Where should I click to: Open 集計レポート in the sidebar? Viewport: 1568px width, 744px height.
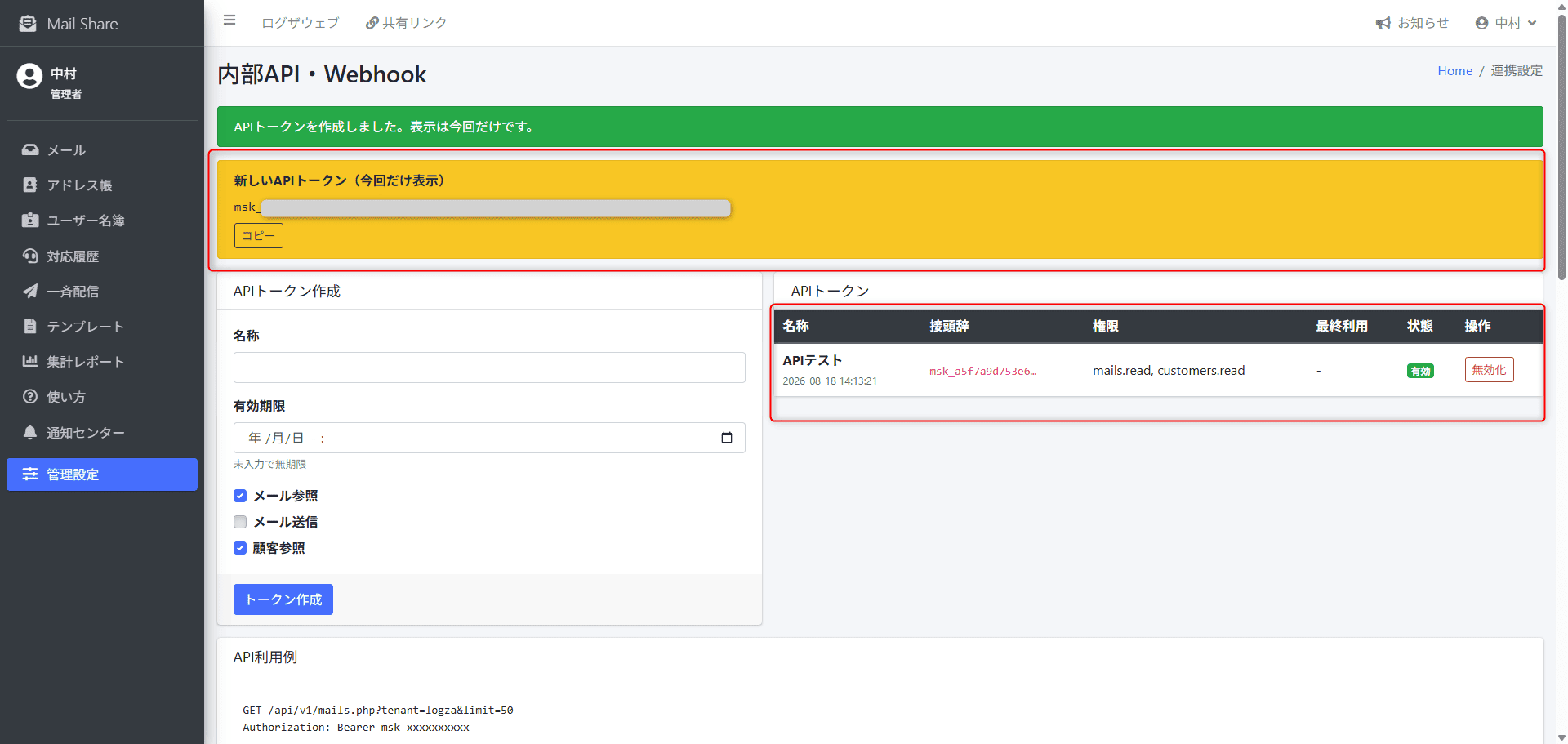(x=102, y=361)
